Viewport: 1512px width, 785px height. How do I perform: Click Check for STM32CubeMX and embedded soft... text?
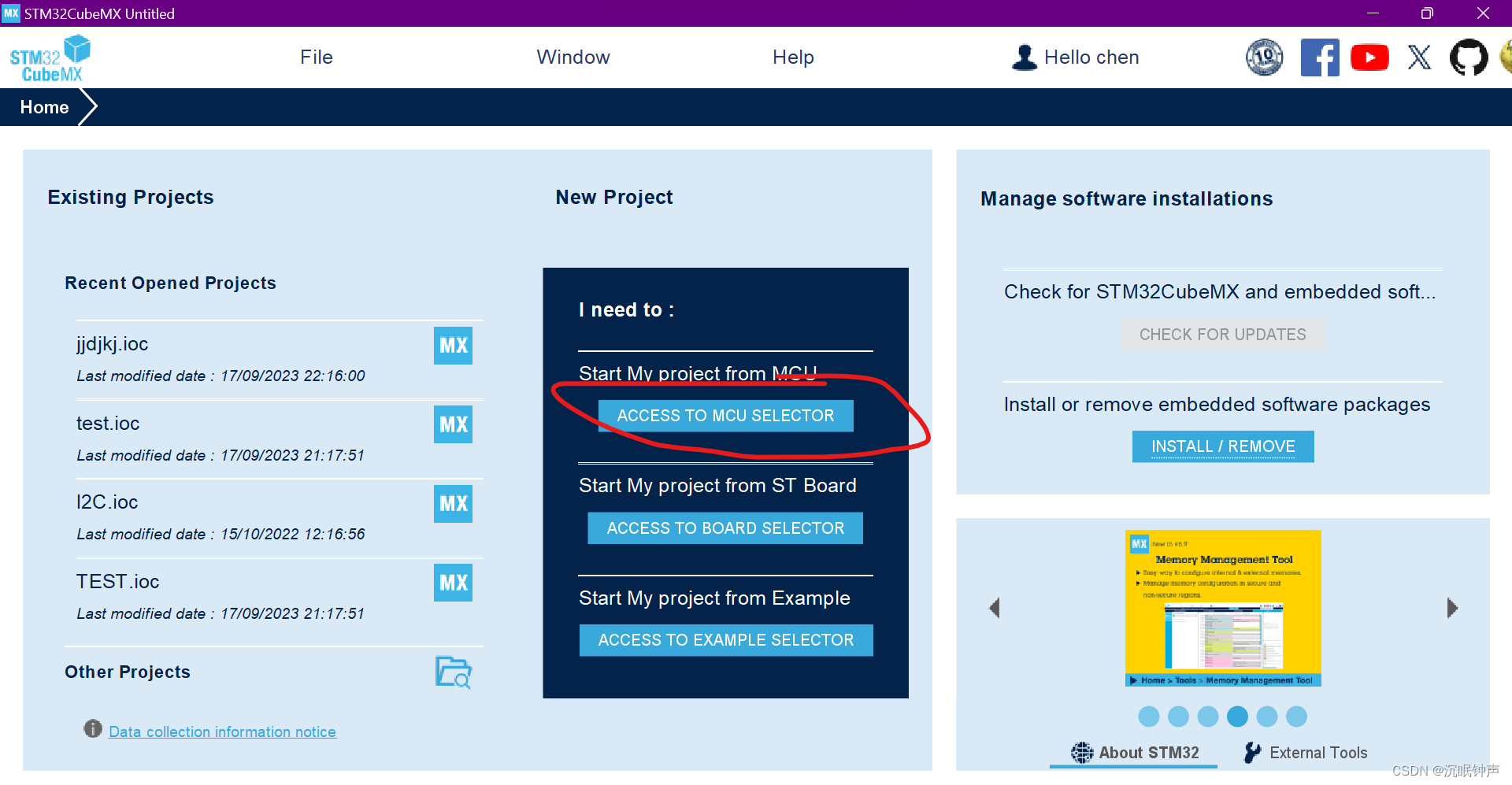point(1220,292)
